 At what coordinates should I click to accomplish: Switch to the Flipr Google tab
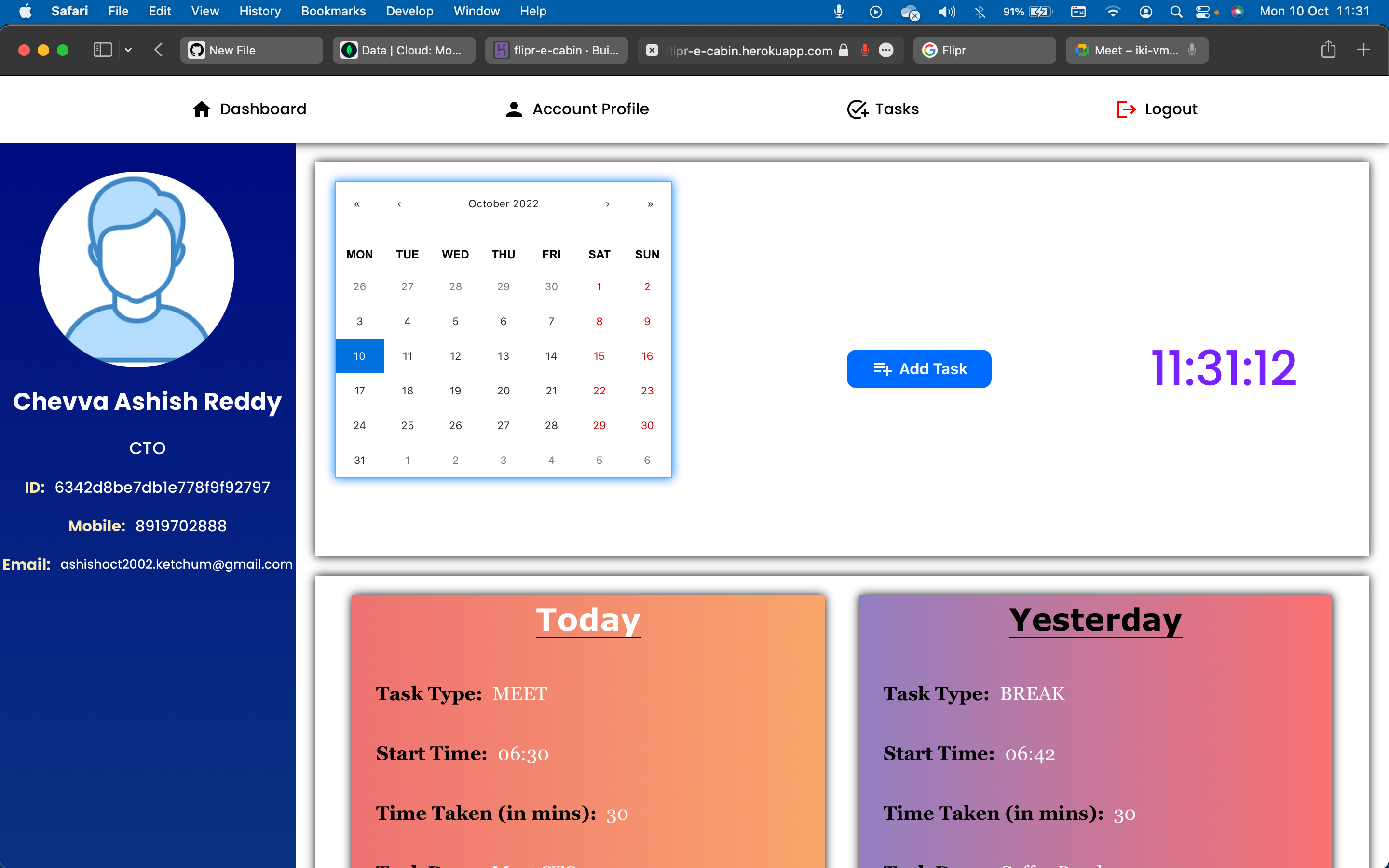pos(984,50)
